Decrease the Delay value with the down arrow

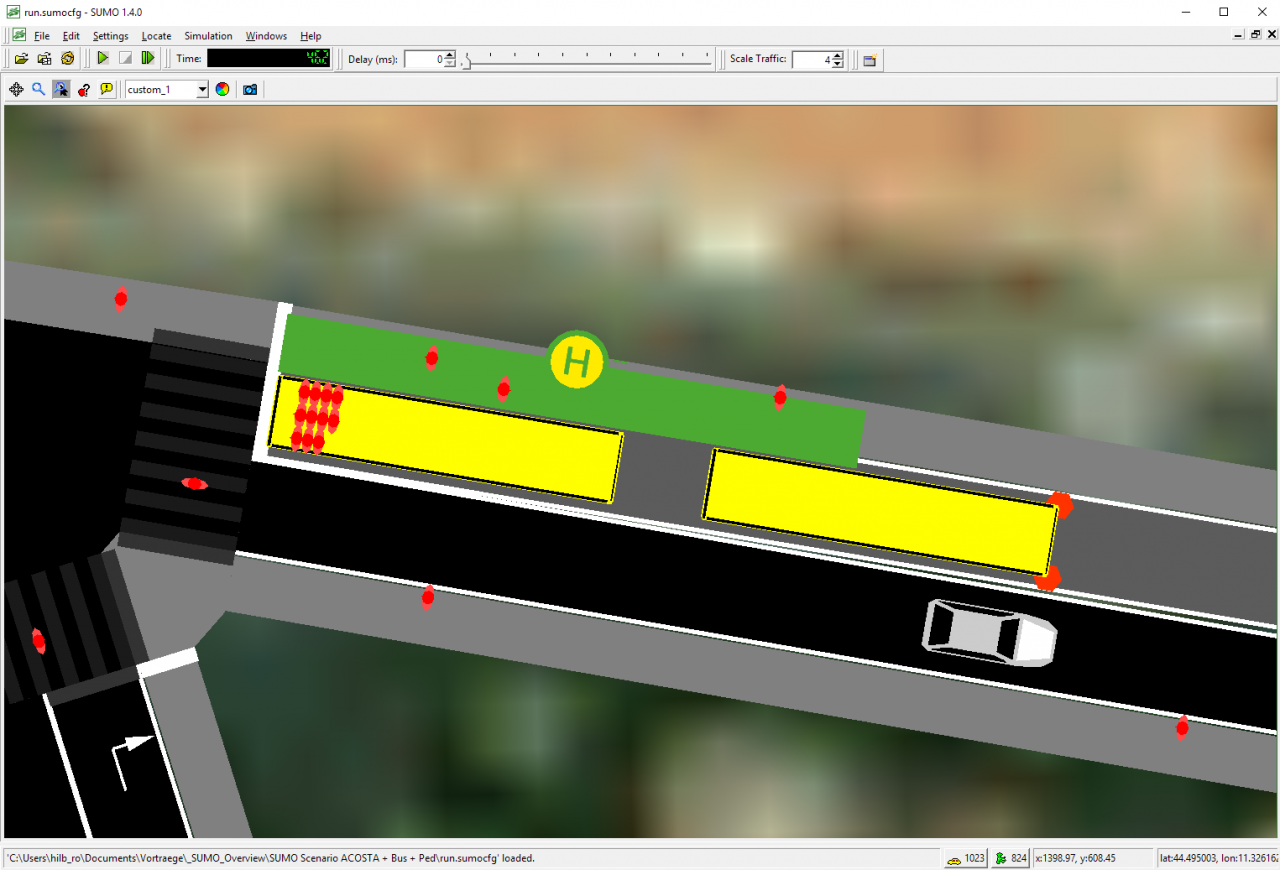click(450, 64)
